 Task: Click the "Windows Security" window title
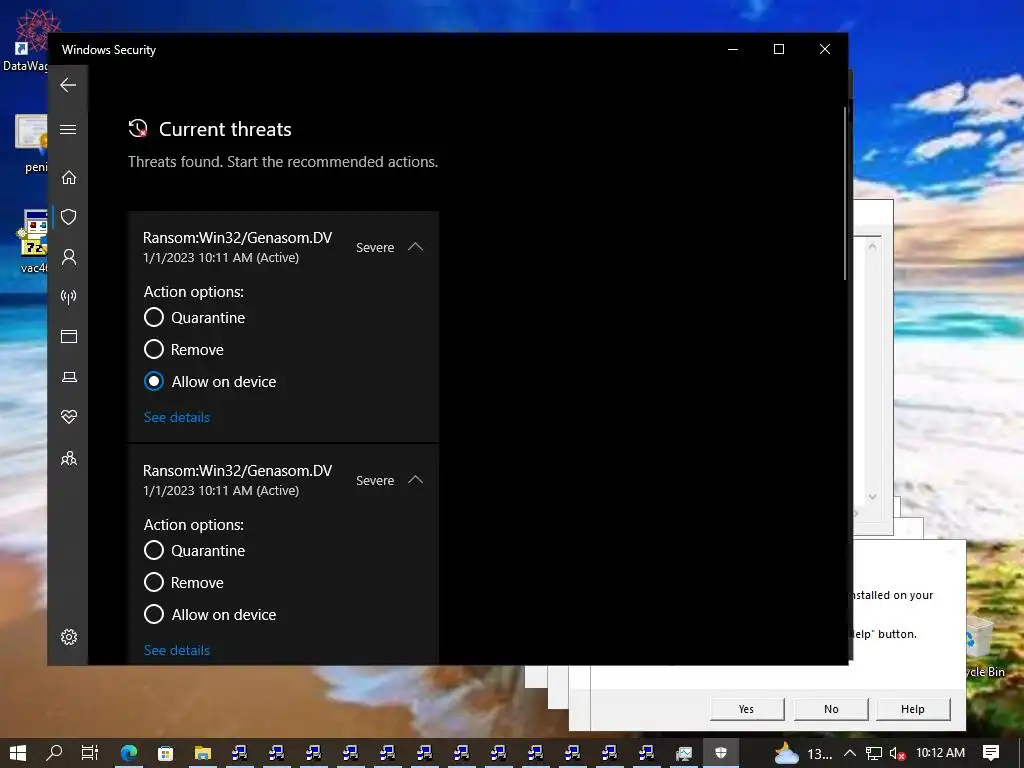[108, 50]
